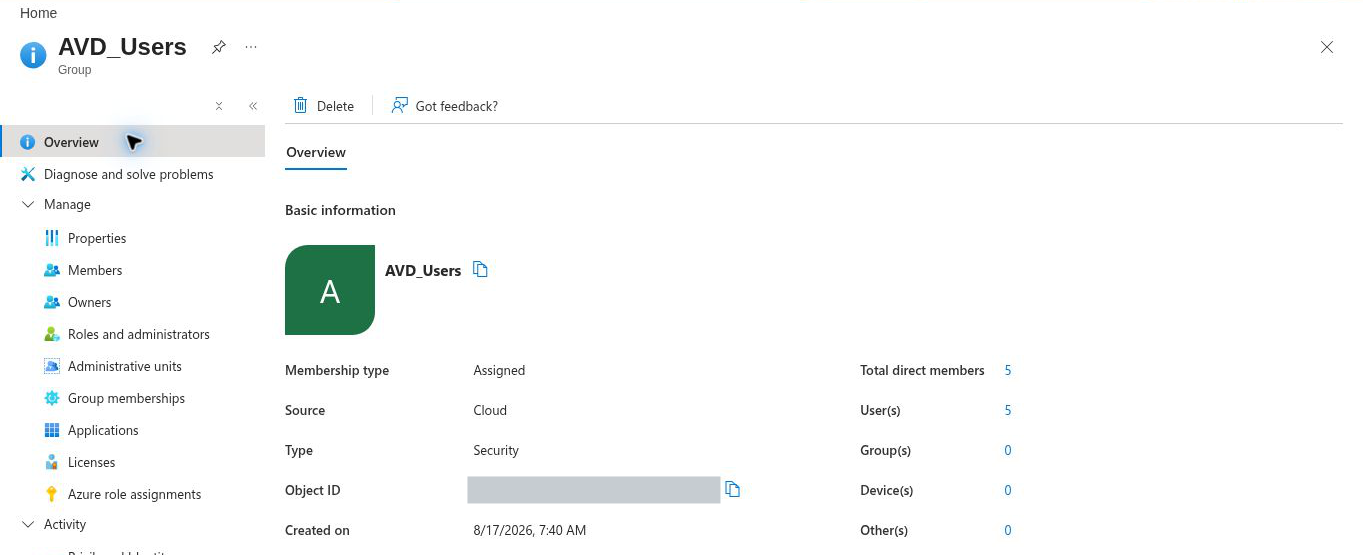This screenshot has width=1363, height=555.
Task: Select the Source value Cloud
Action: pos(490,410)
